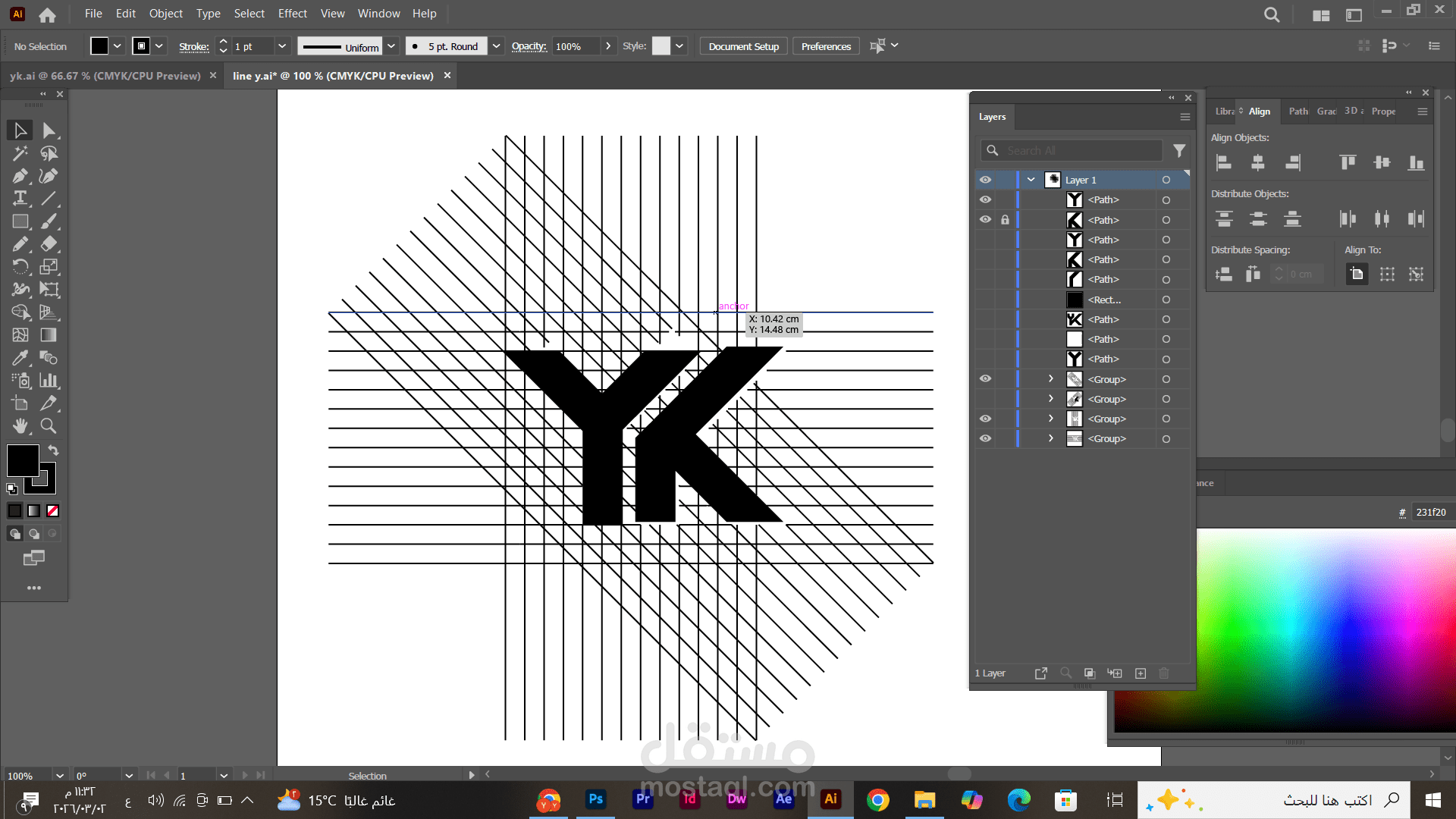Click Create New Layer icon
The height and width of the screenshot is (819, 1456).
[x=1141, y=673]
